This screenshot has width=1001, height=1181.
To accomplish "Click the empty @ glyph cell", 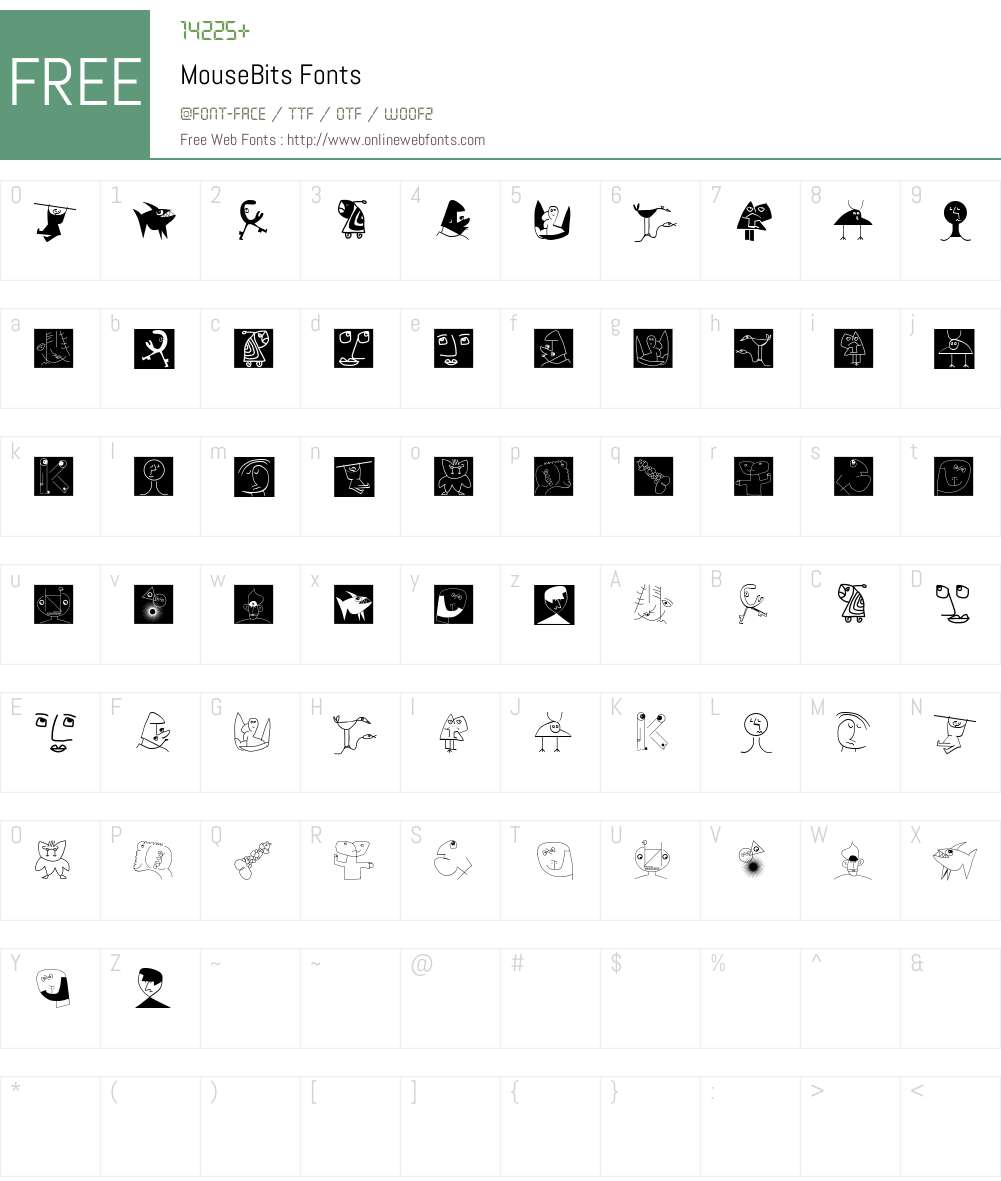I will (450, 998).
